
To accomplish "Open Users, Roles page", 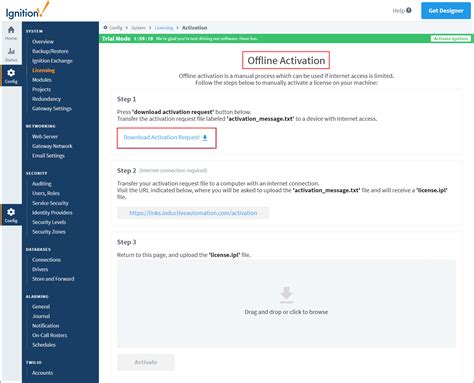I will 46,193.
